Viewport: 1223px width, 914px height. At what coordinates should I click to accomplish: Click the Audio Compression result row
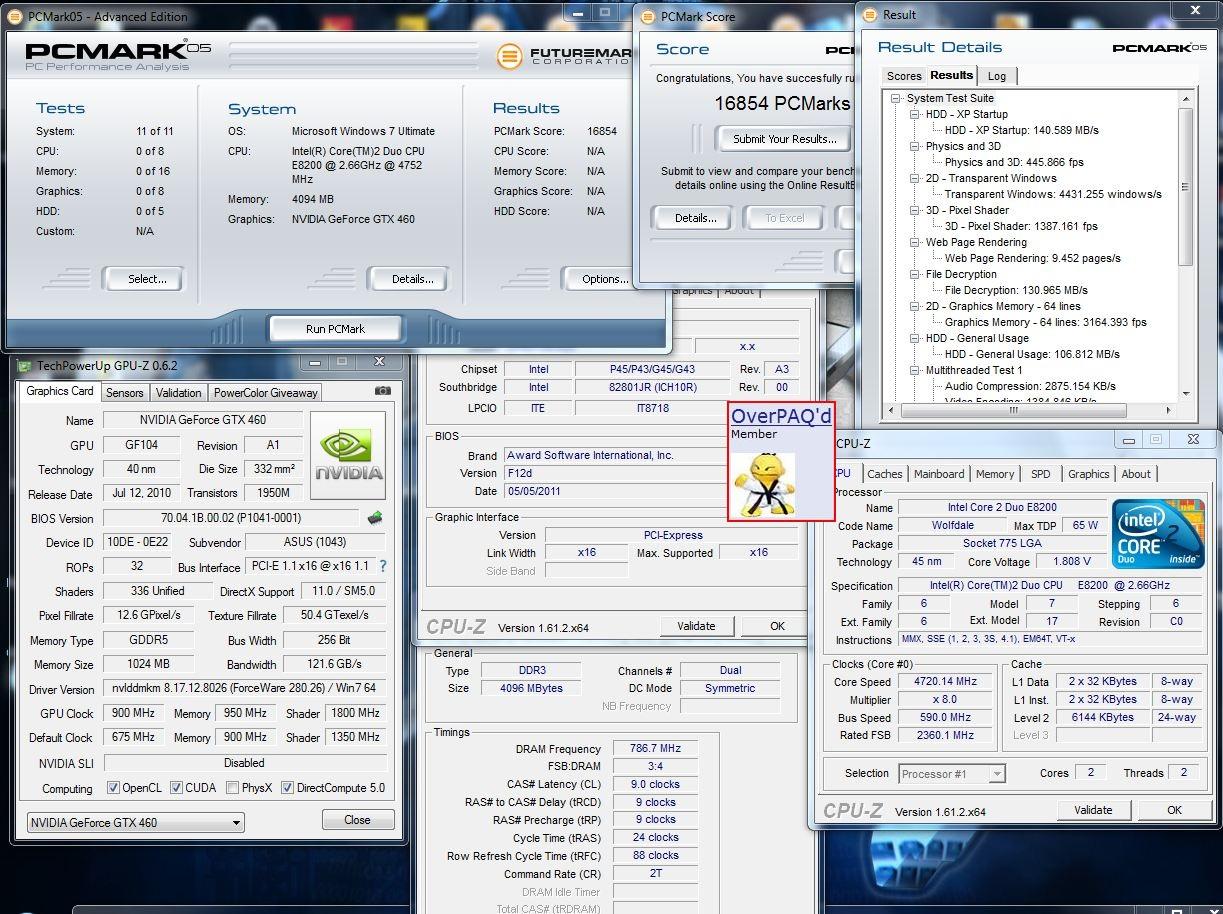click(1030, 386)
